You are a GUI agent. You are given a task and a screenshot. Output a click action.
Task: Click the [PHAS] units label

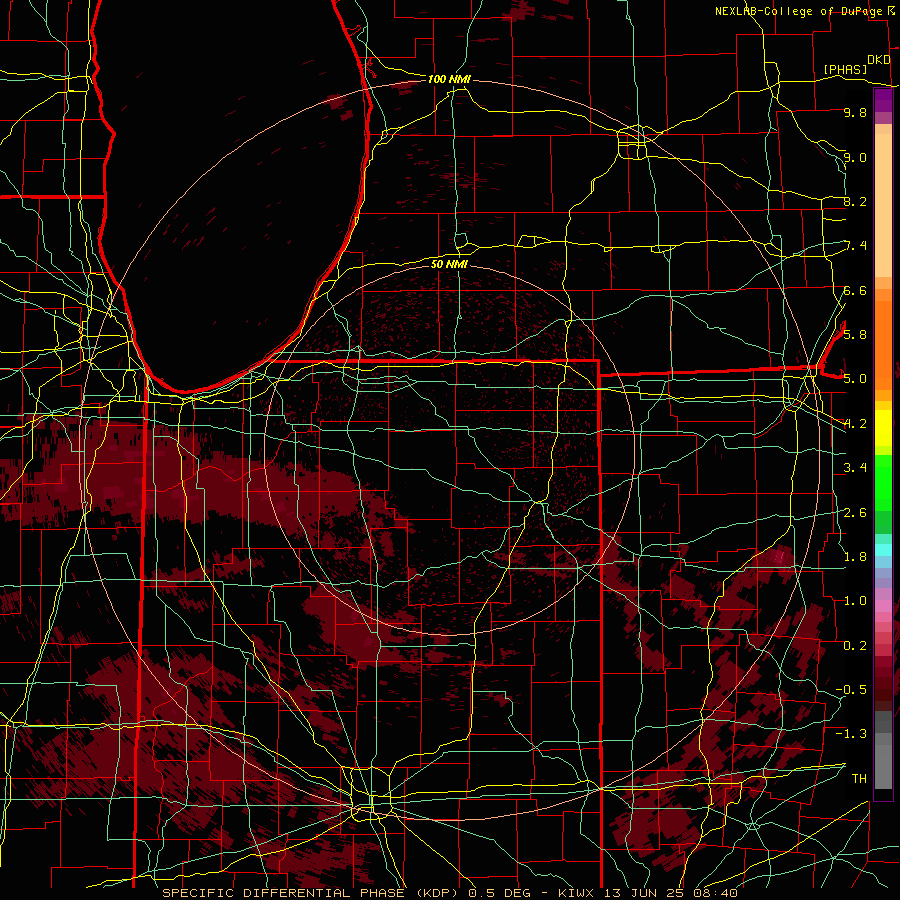(845, 69)
